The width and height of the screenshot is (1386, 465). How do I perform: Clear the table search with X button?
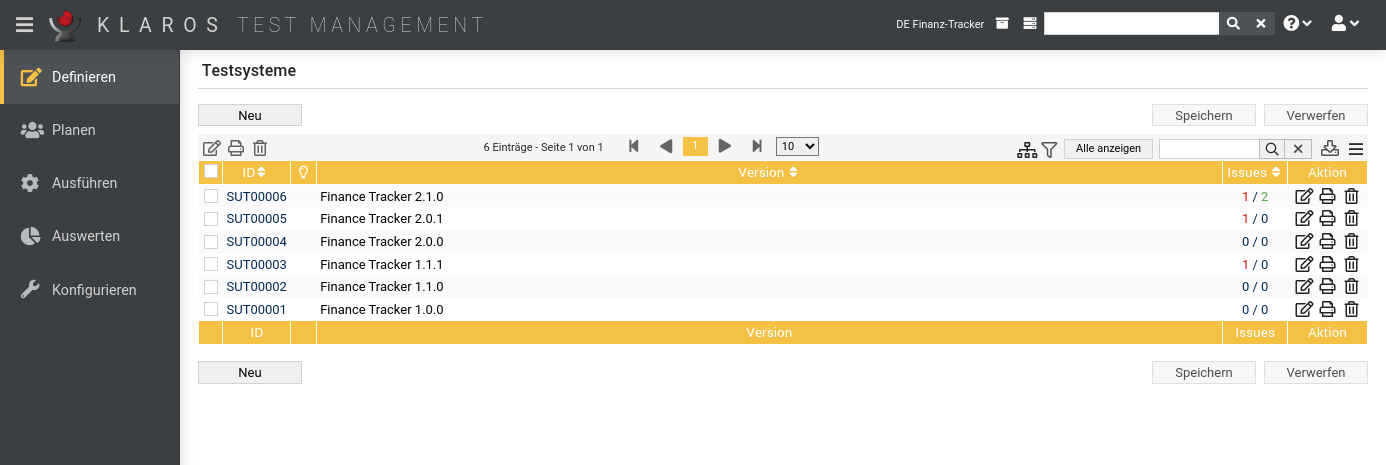[1297, 148]
